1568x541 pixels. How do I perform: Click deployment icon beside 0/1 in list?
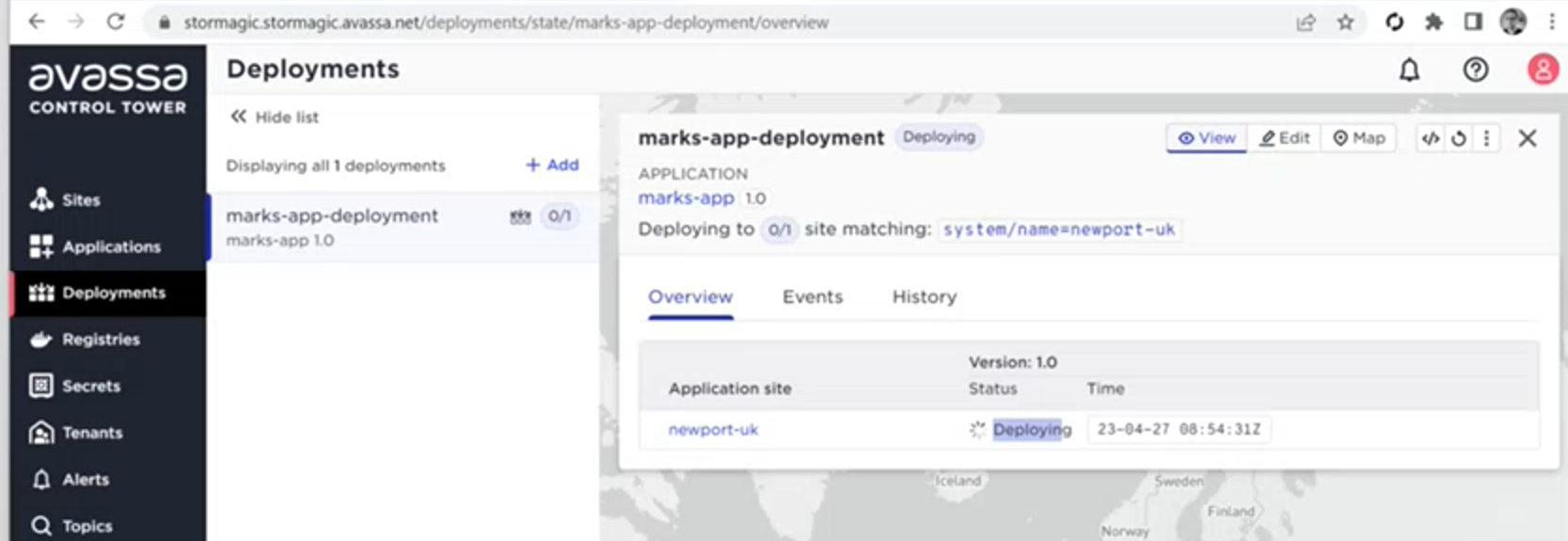click(x=520, y=216)
